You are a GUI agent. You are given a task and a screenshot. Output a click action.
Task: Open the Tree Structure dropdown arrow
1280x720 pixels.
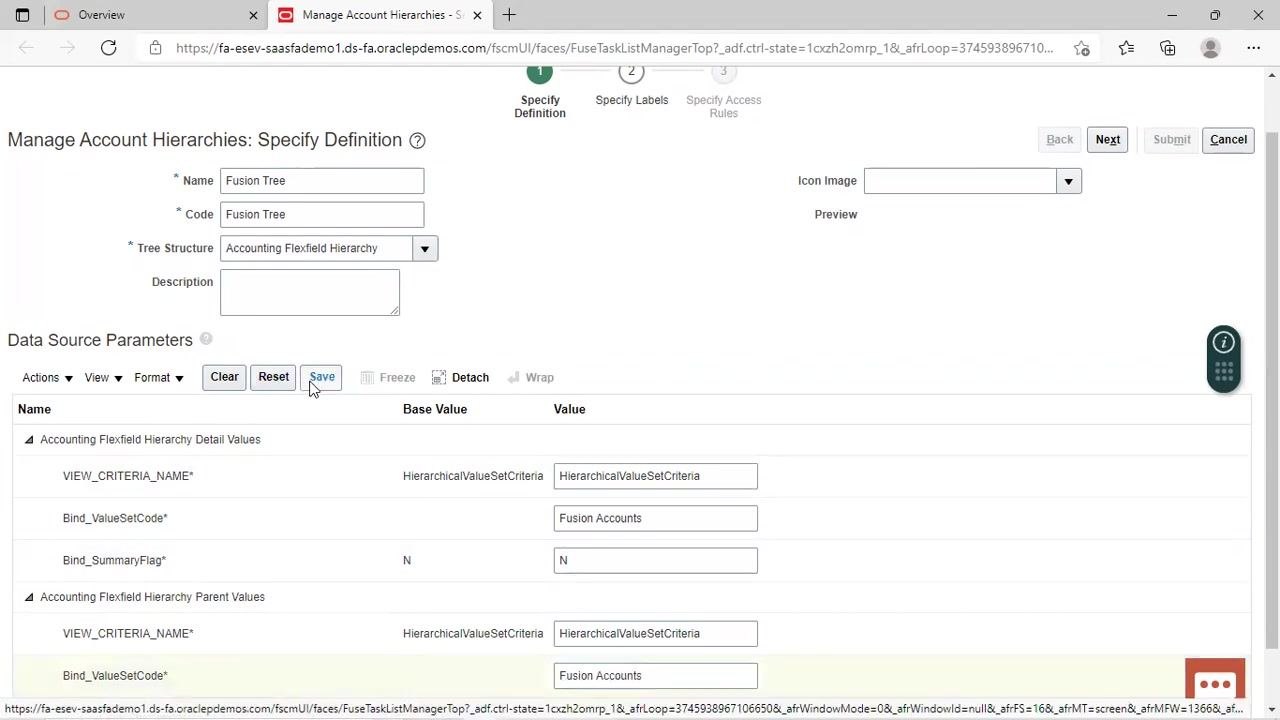pyautogui.click(x=425, y=248)
